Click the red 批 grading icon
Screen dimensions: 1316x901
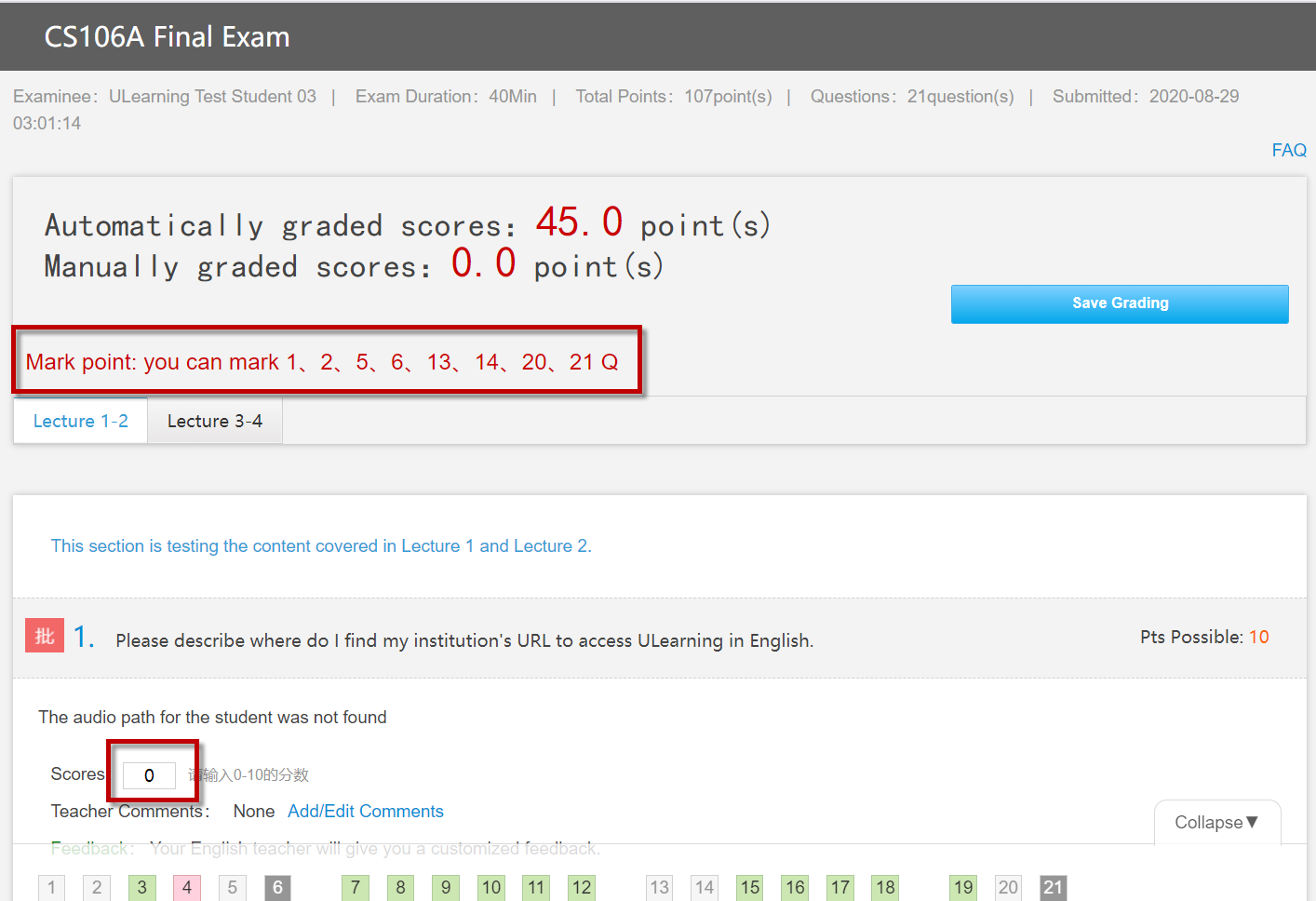coord(45,636)
